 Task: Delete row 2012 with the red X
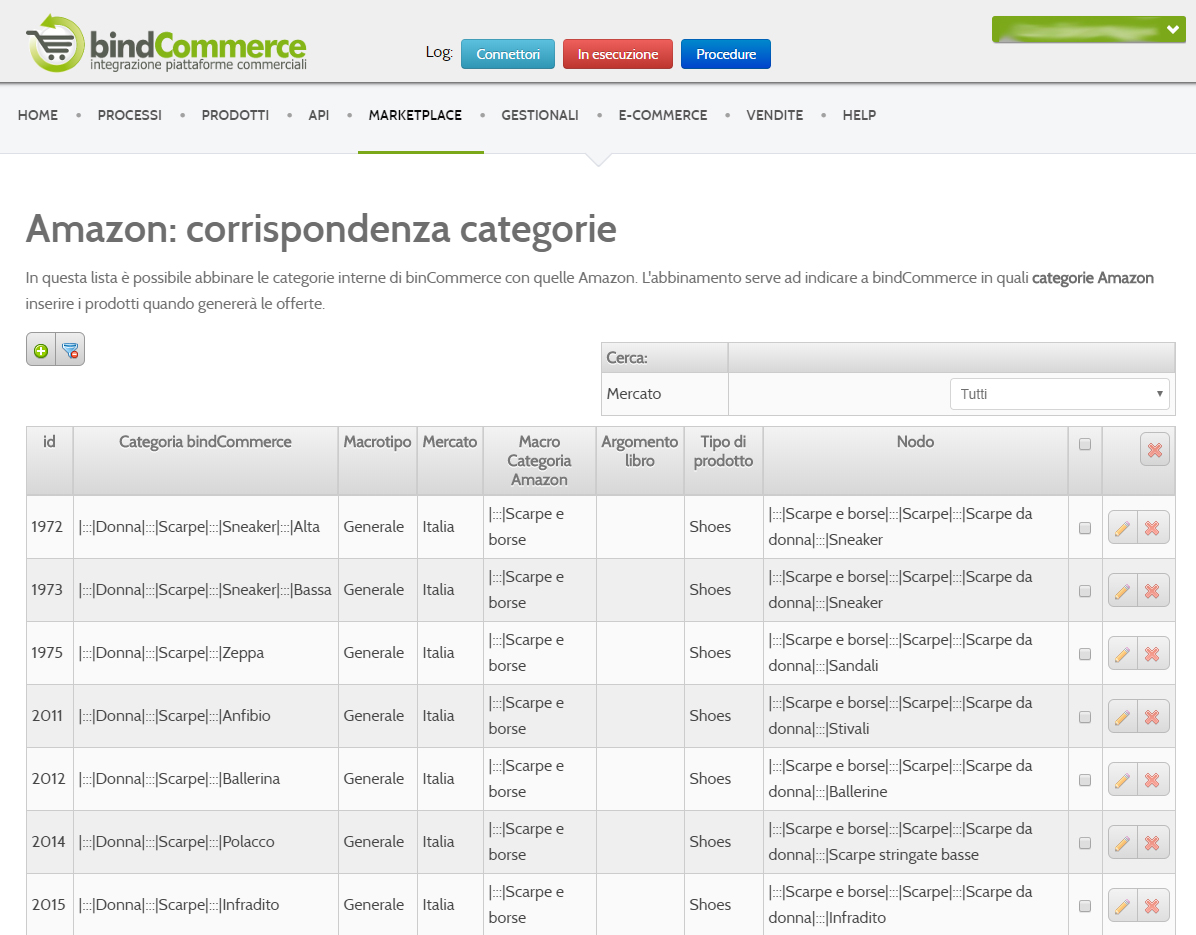[1153, 779]
